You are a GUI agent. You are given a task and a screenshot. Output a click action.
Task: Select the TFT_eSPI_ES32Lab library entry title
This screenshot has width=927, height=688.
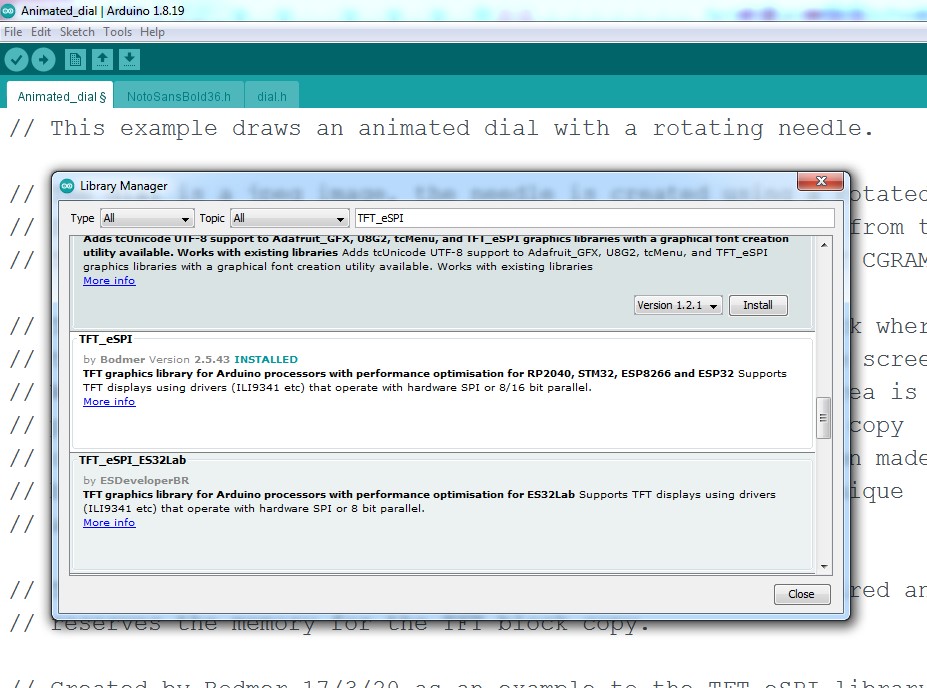tap(132, 460)
